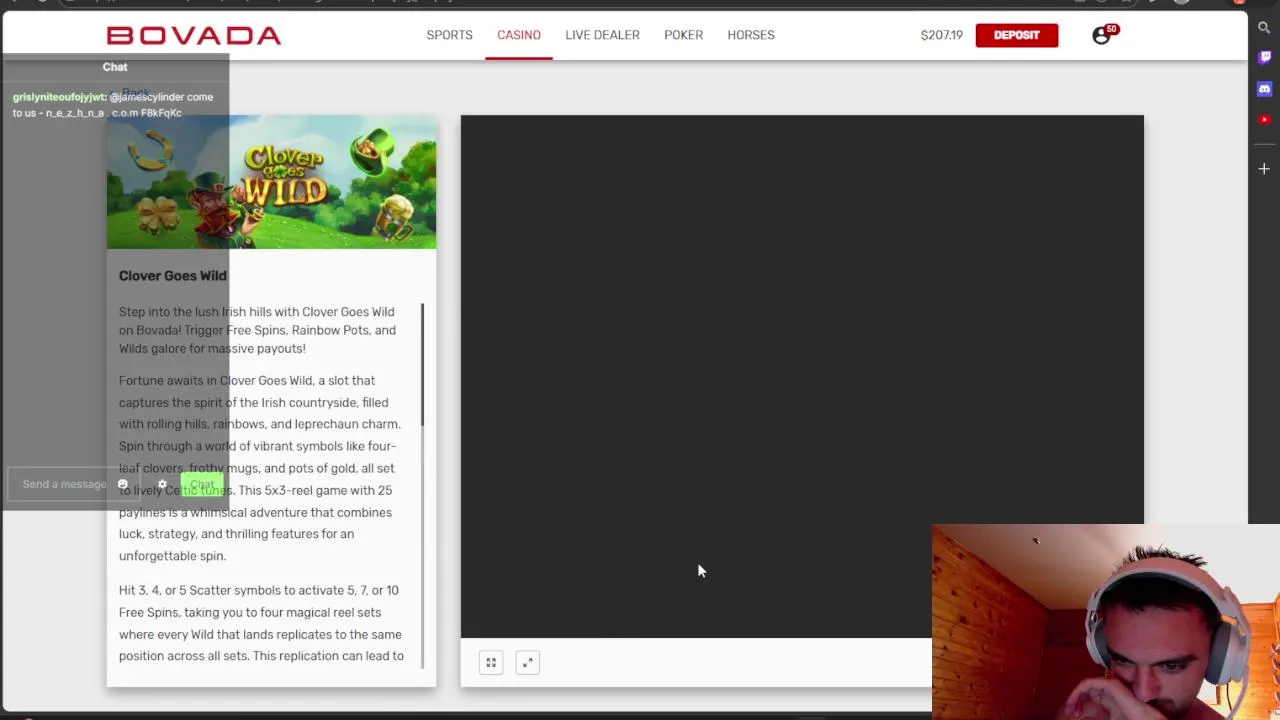
Task: Open YouTube from the browser sidebar
Action: click(x=1264, y=119)
